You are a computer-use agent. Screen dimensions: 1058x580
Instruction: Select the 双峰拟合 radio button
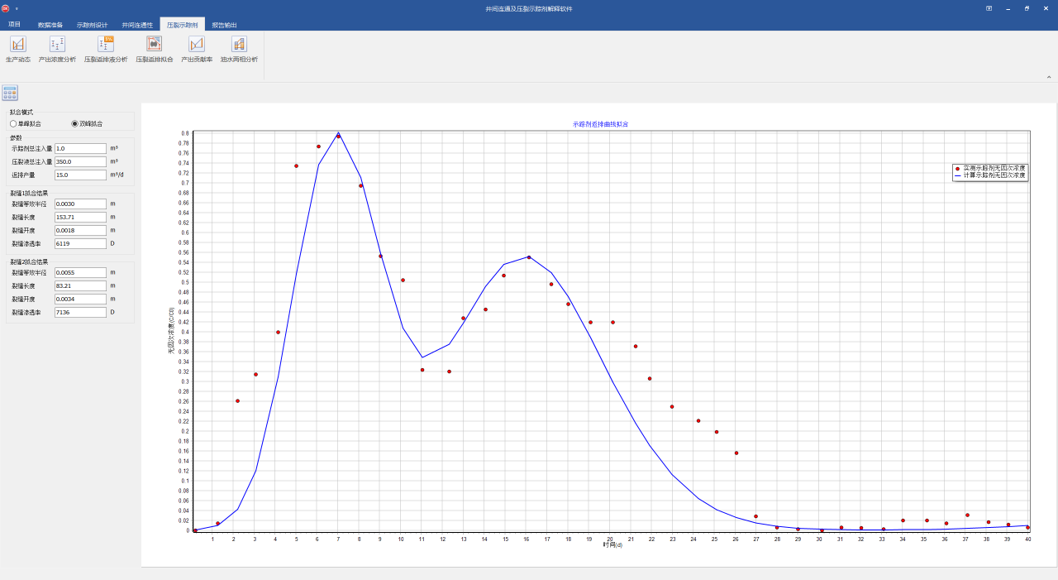click(75, 124)
